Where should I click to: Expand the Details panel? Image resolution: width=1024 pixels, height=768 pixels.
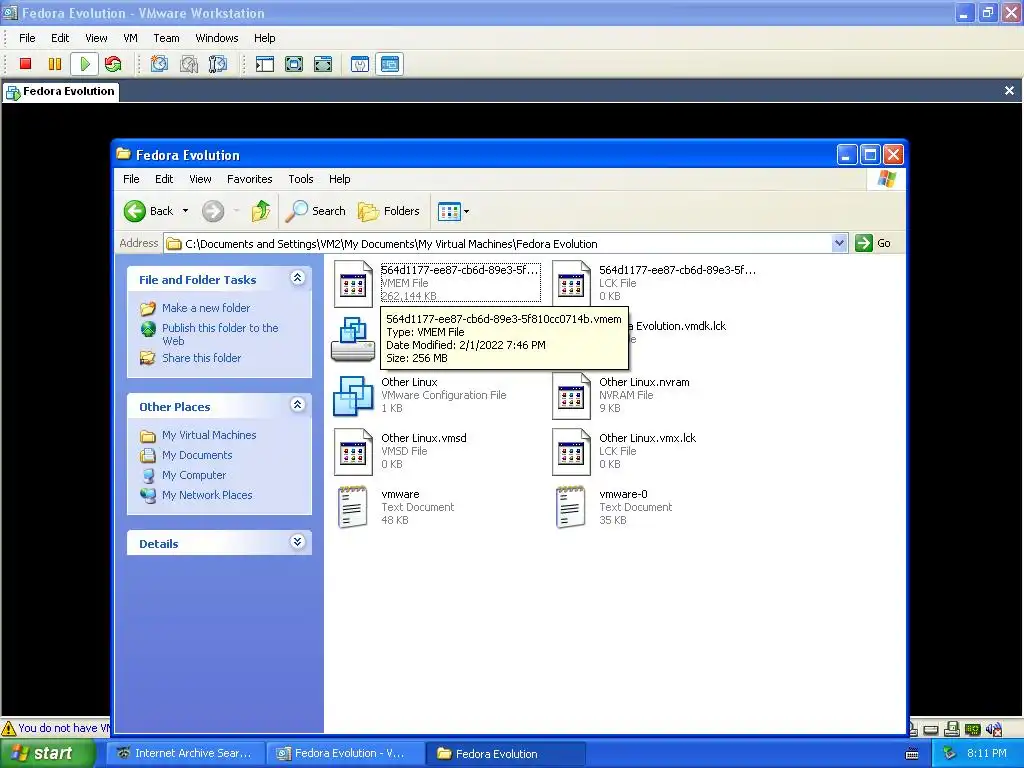click(x=297, y=542)
